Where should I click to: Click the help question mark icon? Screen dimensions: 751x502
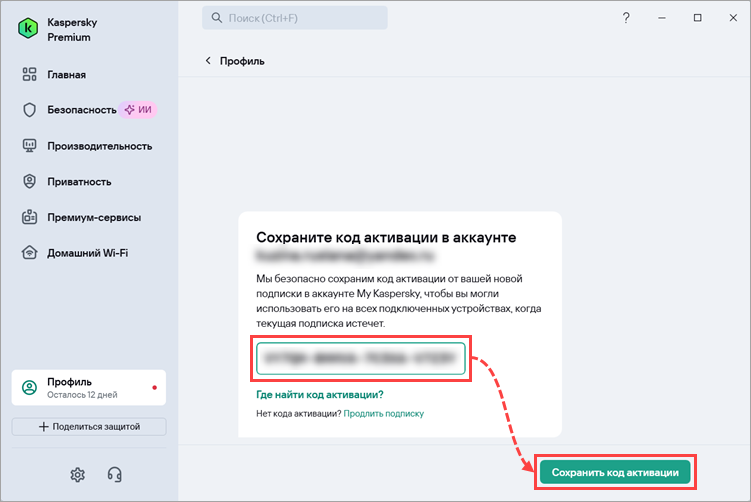626,18
